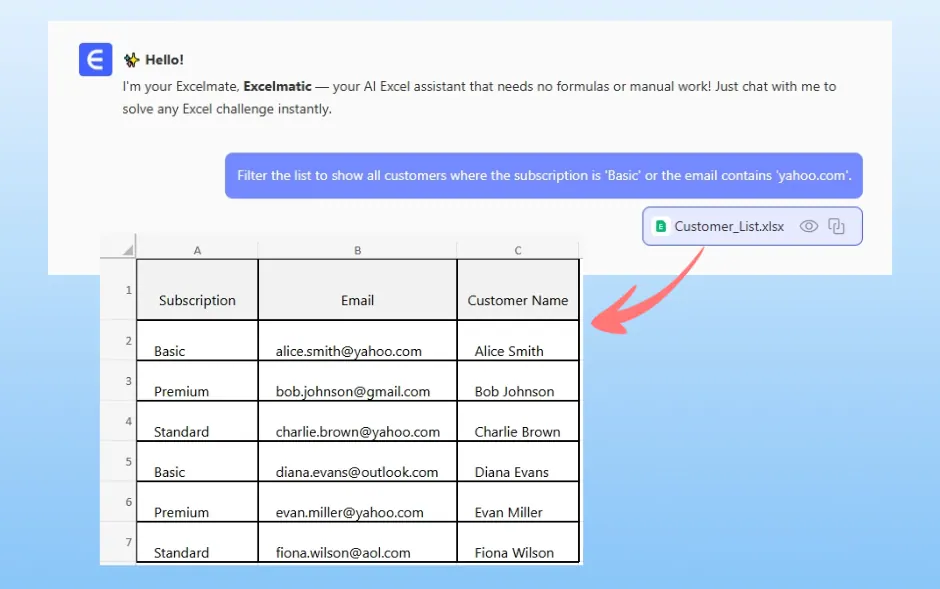Viewport: 940px width, 589px height.
Task: Select column B header
Action: (x=357, y=250)
